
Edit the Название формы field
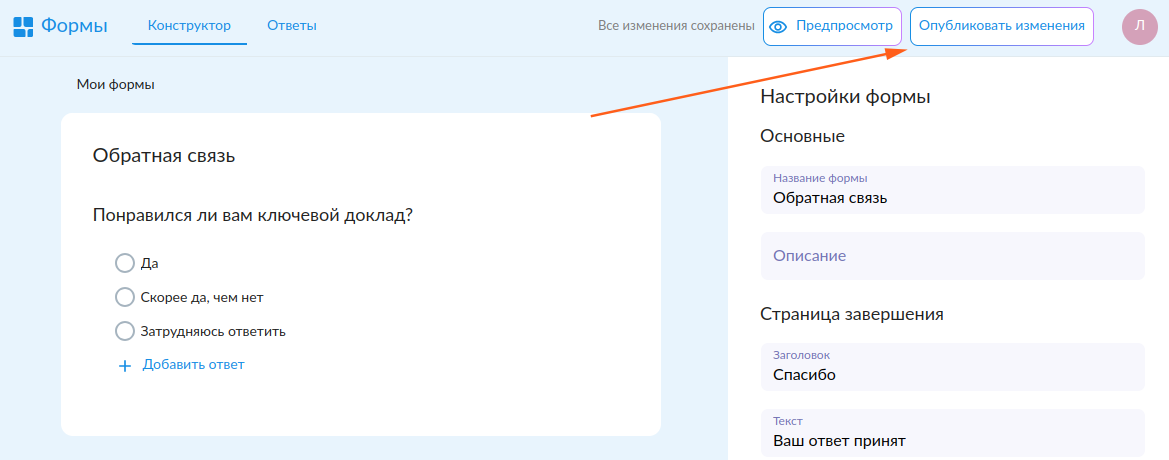[x=952, y=190]
